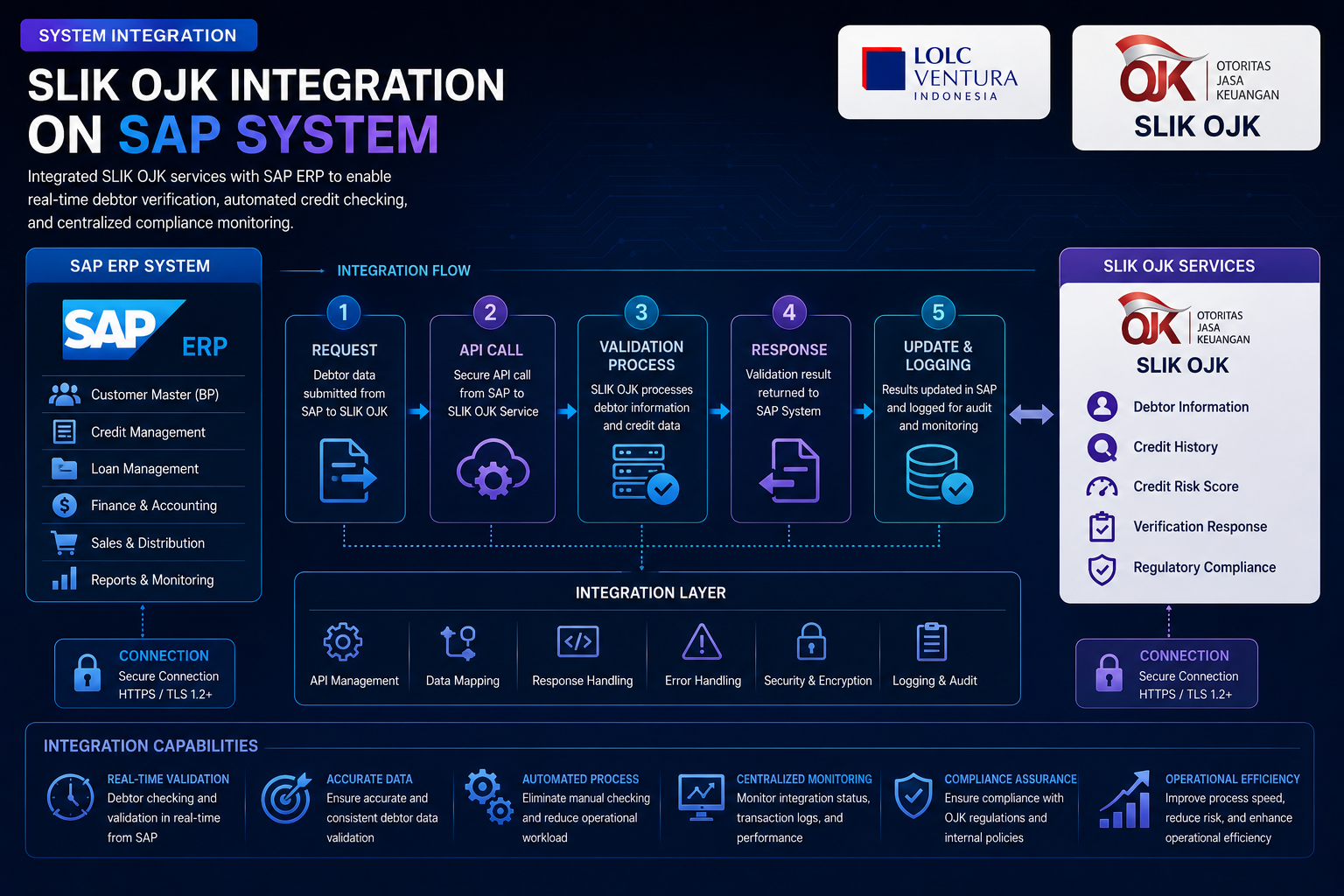The height and width of the screenshot is (896, 1344).
Task: Click the 'Customer Master (BP)' label
Action: [155, 395]
